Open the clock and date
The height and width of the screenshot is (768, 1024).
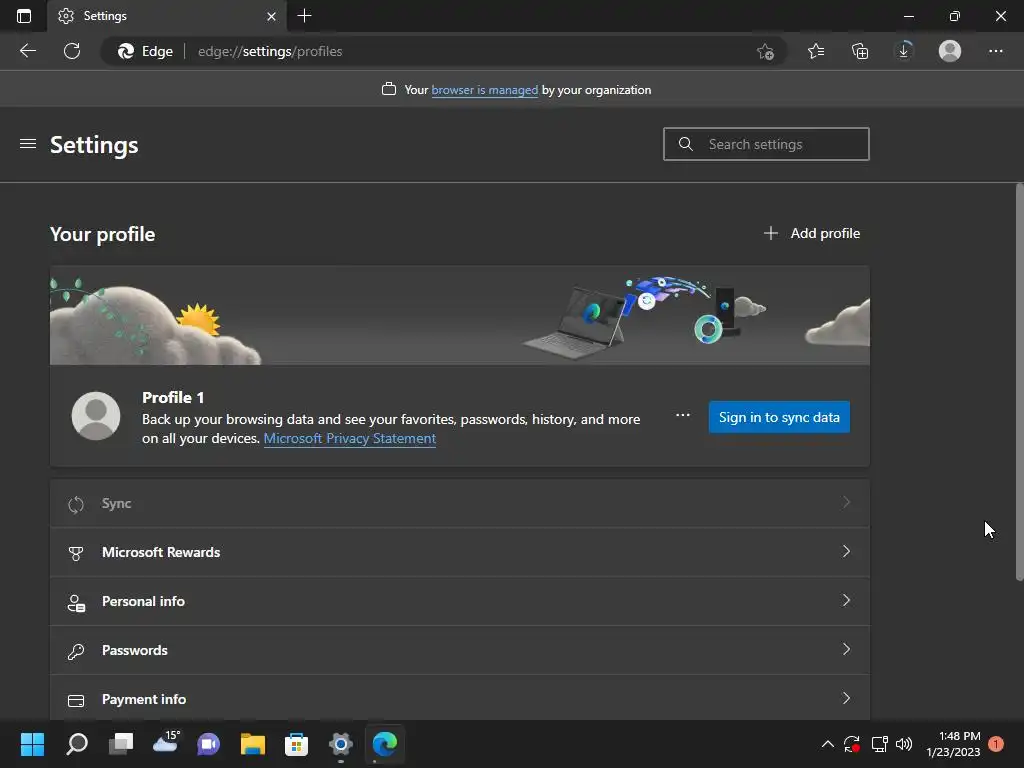[x=953, y=744]
